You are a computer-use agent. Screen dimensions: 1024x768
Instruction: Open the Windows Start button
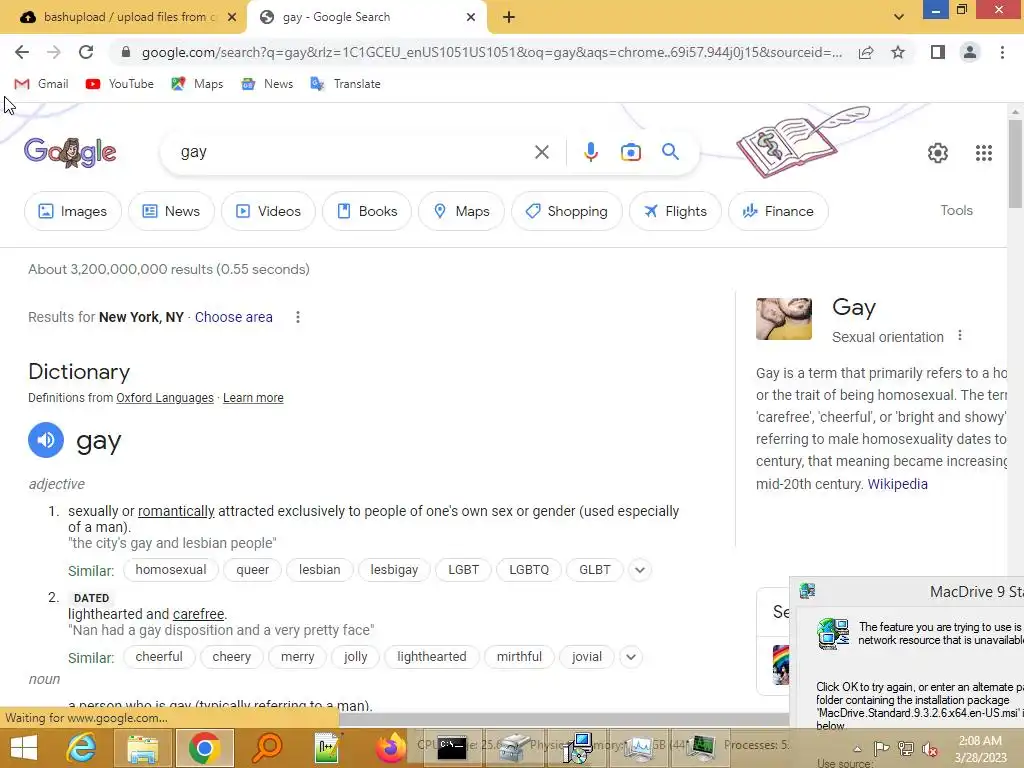pos(24,748)
